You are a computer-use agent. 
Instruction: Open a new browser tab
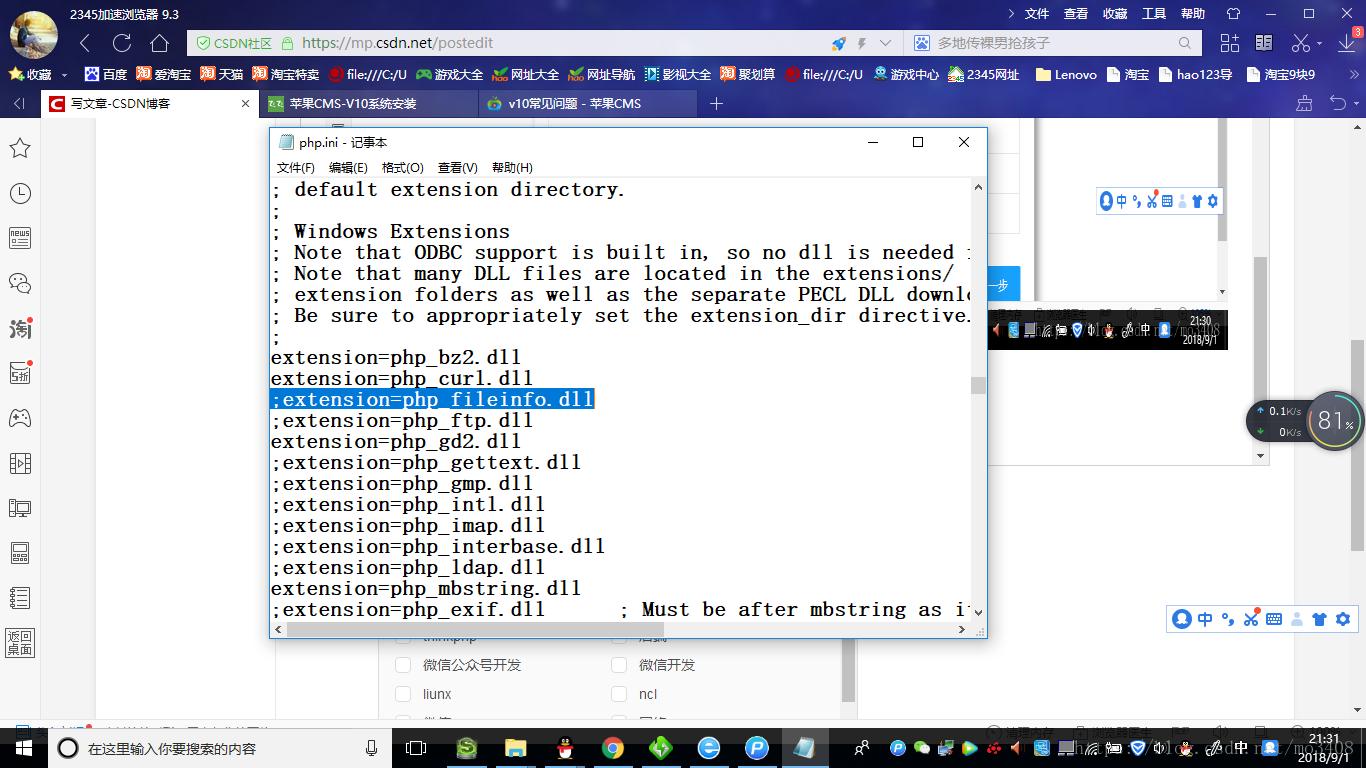pos(716,103)
